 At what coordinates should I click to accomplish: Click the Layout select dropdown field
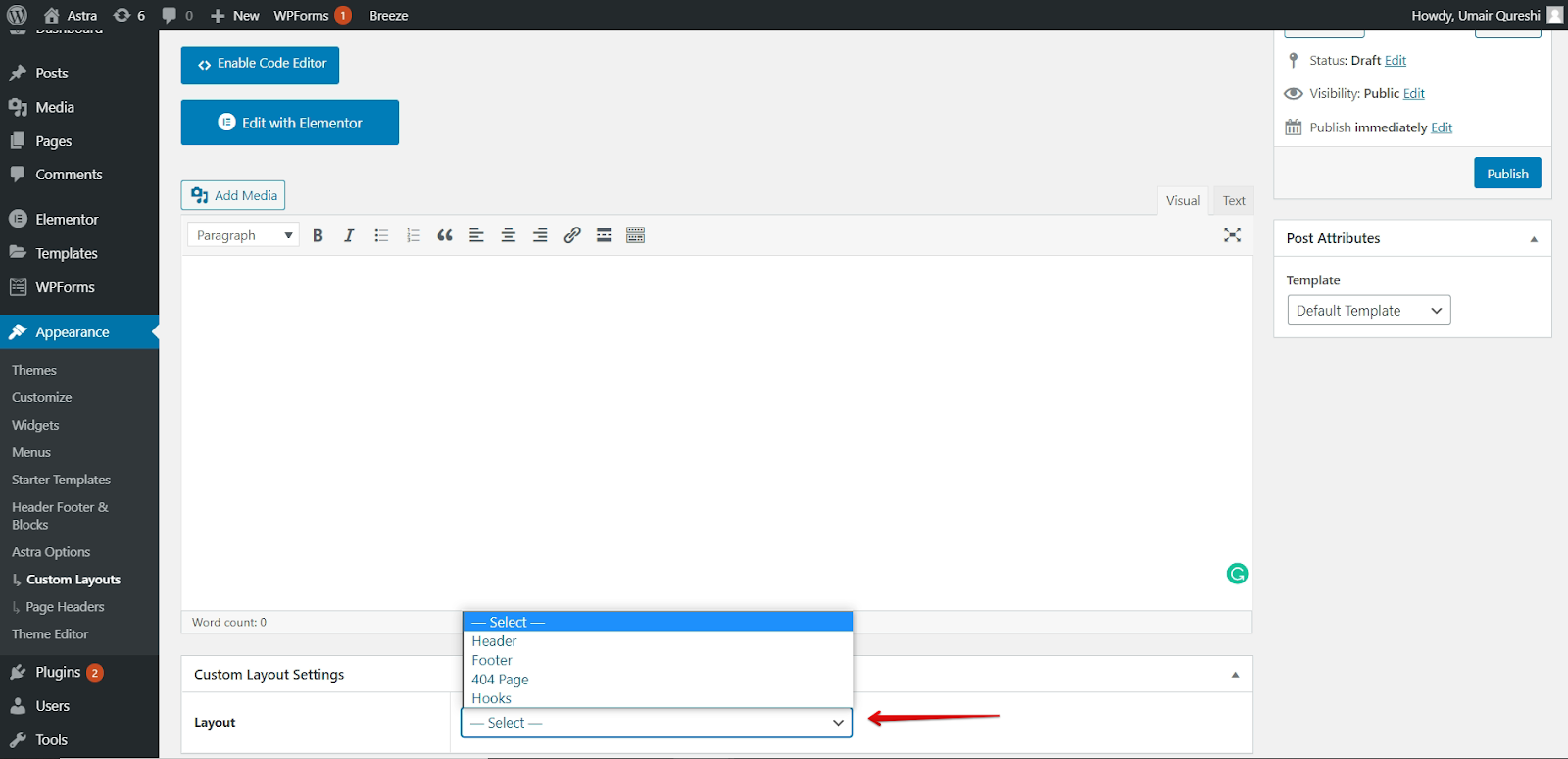pyautogui.click(x=657, y=723)
